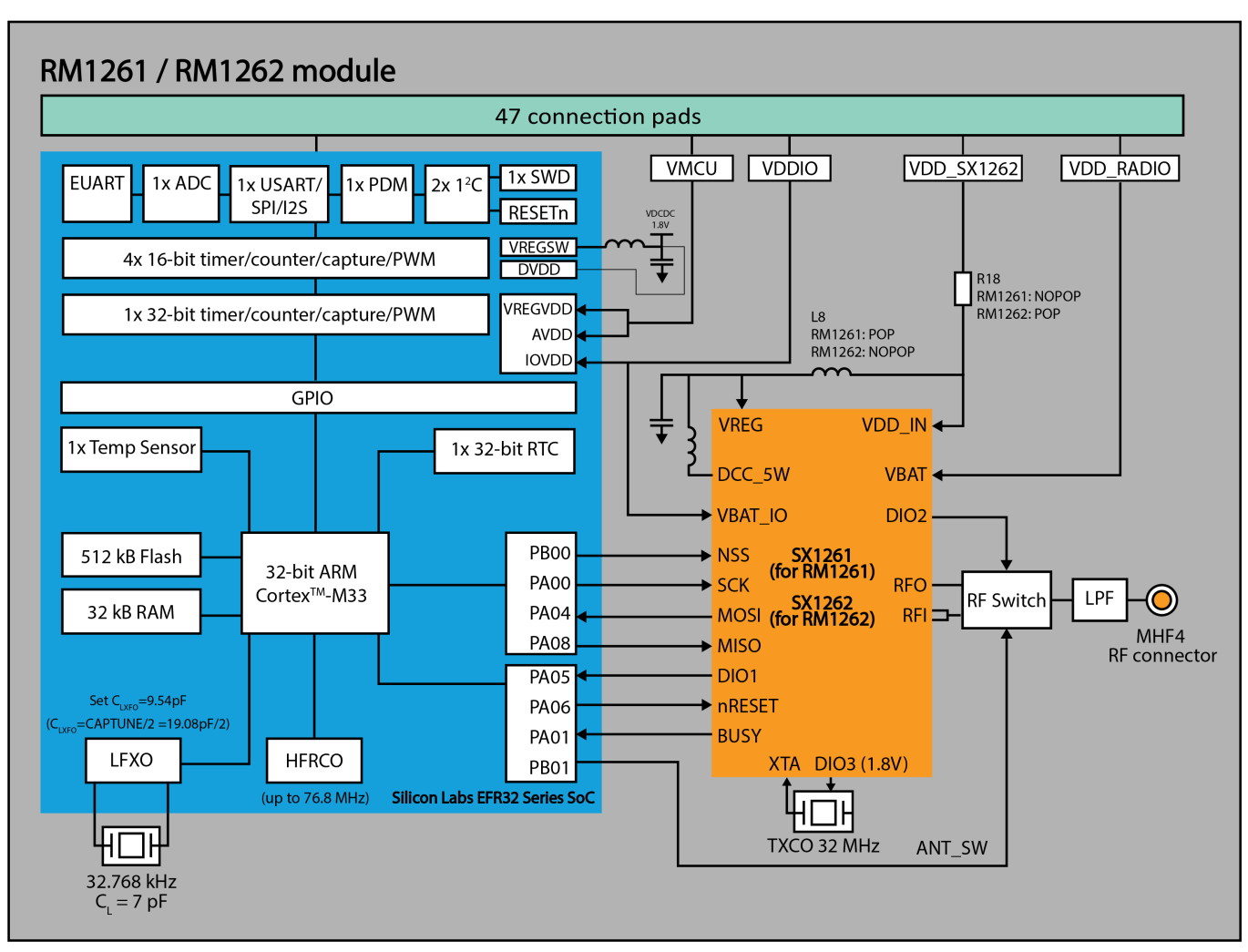
Task: Click the 32.768 kHz crystal symbol
Action: tap(130, 845)
